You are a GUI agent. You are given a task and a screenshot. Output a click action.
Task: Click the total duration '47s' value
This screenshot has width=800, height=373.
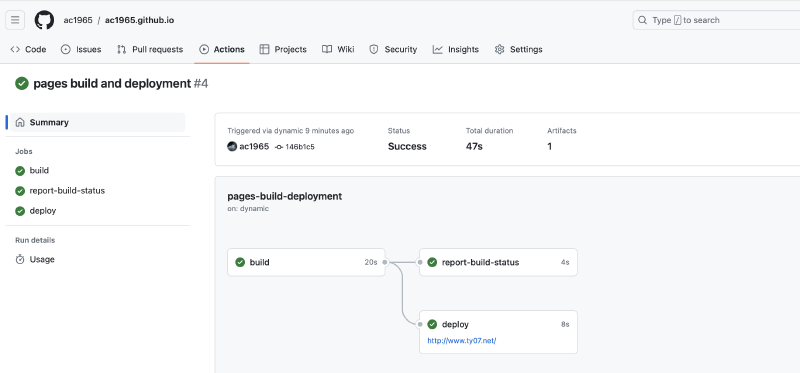[x=474, y=146]
